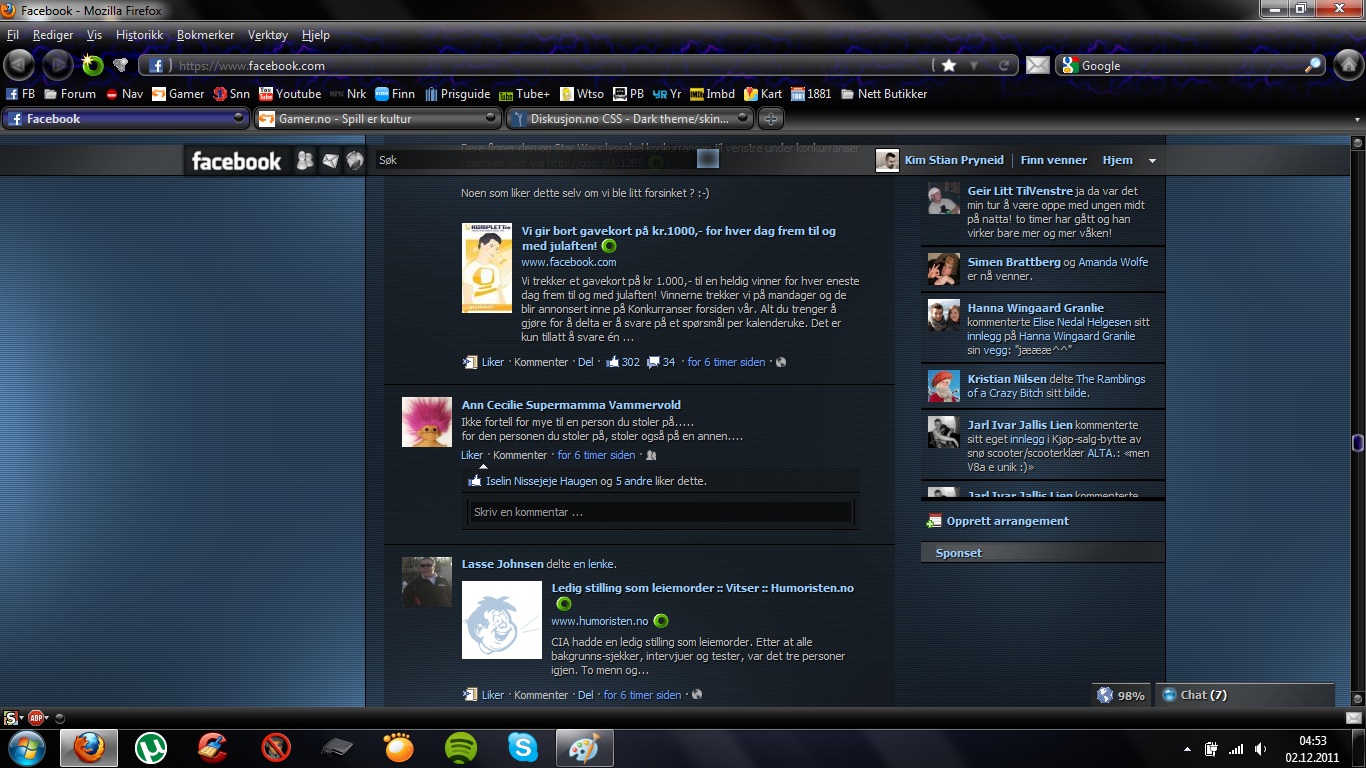Click Opprett arrangement link
This screenshot has width=1366, height=768.
click(x=1008, y=521)
